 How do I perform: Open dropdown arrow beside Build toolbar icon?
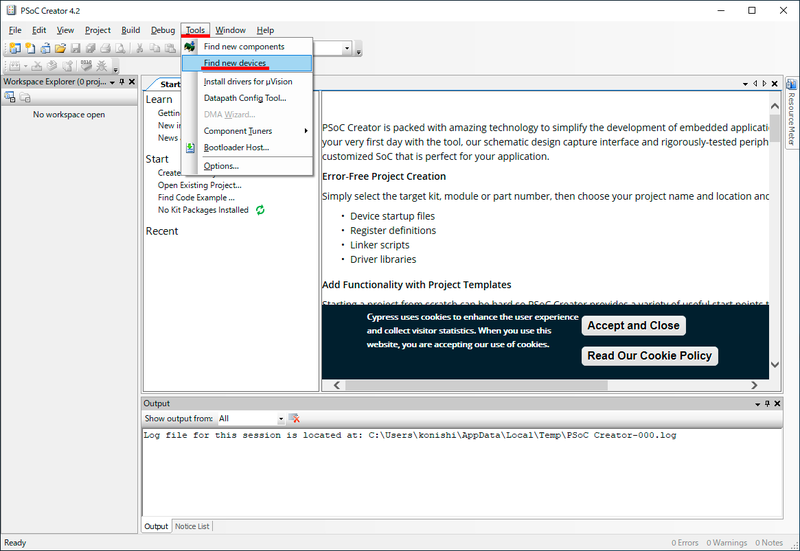point(25,66)
